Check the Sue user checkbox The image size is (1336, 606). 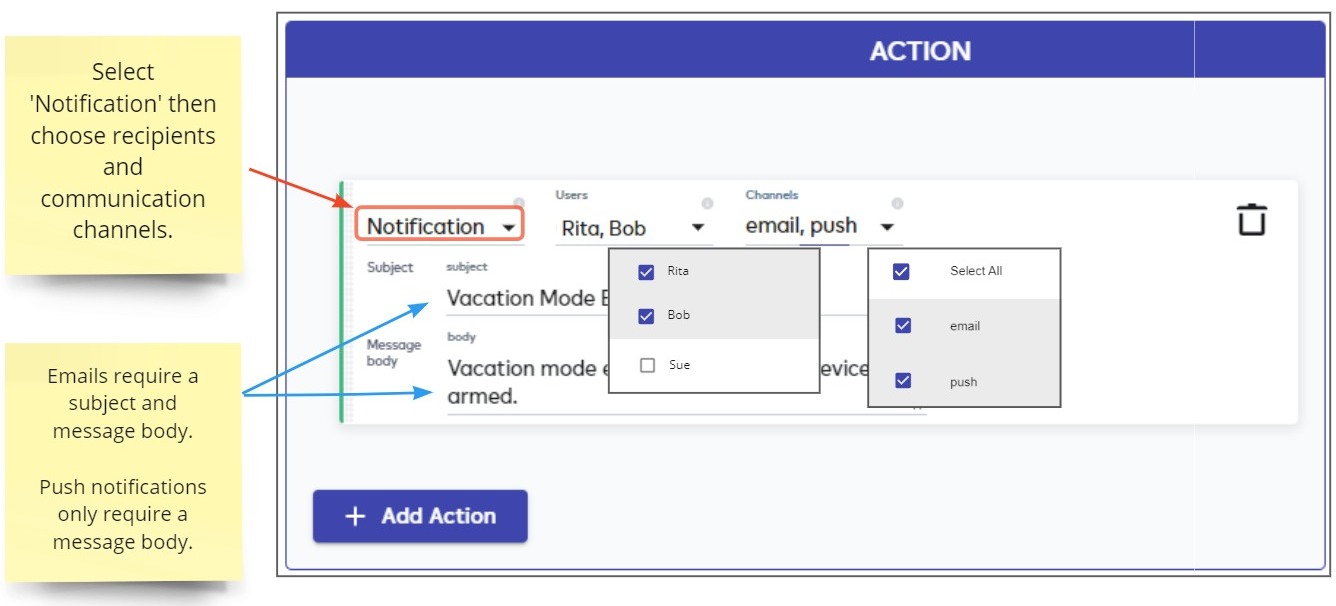(x=647, y=365)
